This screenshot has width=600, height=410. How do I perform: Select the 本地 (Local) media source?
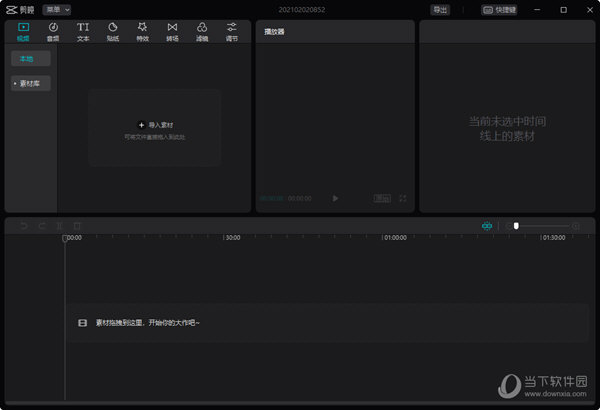click(x=31, y=59)
